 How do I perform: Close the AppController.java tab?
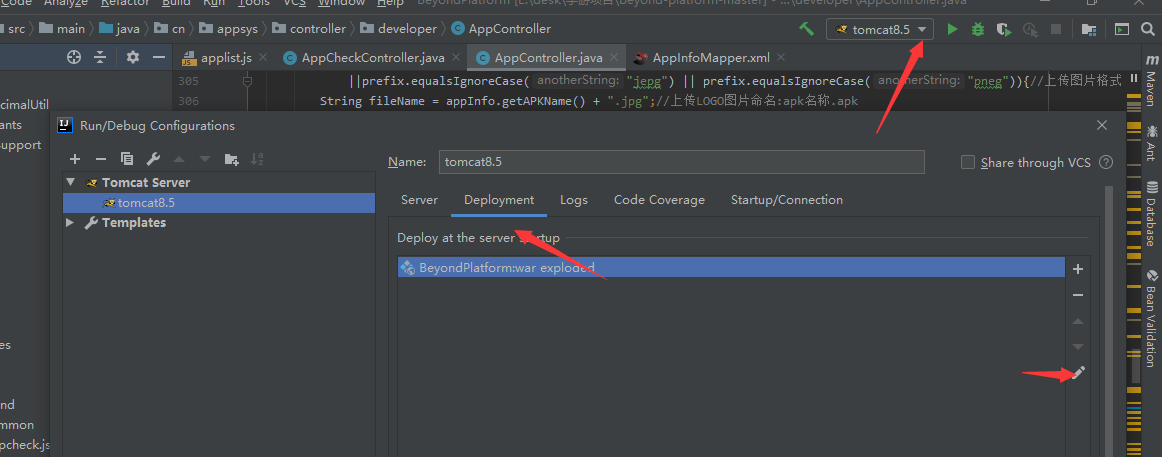(x=615, y=57)
